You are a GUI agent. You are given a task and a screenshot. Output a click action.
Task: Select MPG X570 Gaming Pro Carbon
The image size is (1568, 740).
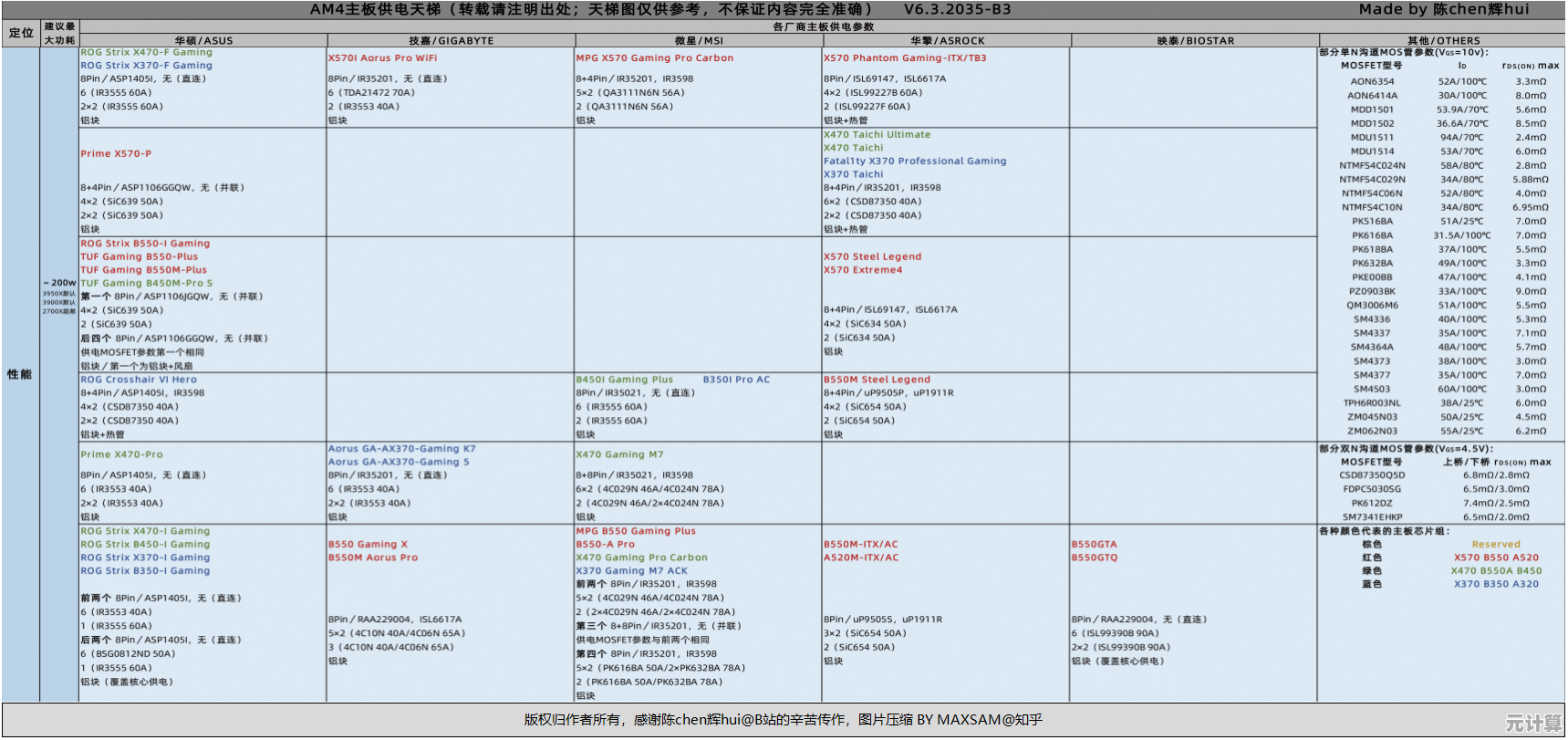(x=654, y=58)
